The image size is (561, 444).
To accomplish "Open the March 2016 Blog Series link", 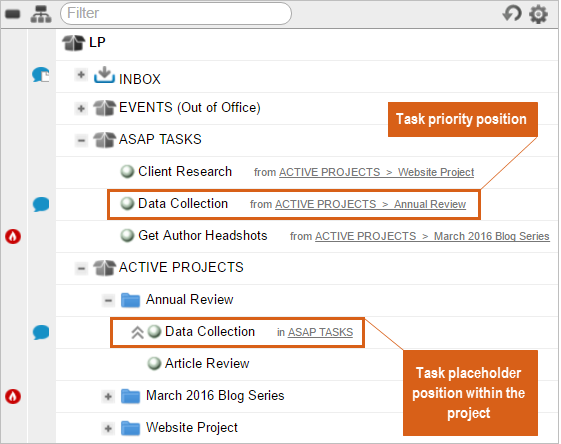I will coord(492,236).
